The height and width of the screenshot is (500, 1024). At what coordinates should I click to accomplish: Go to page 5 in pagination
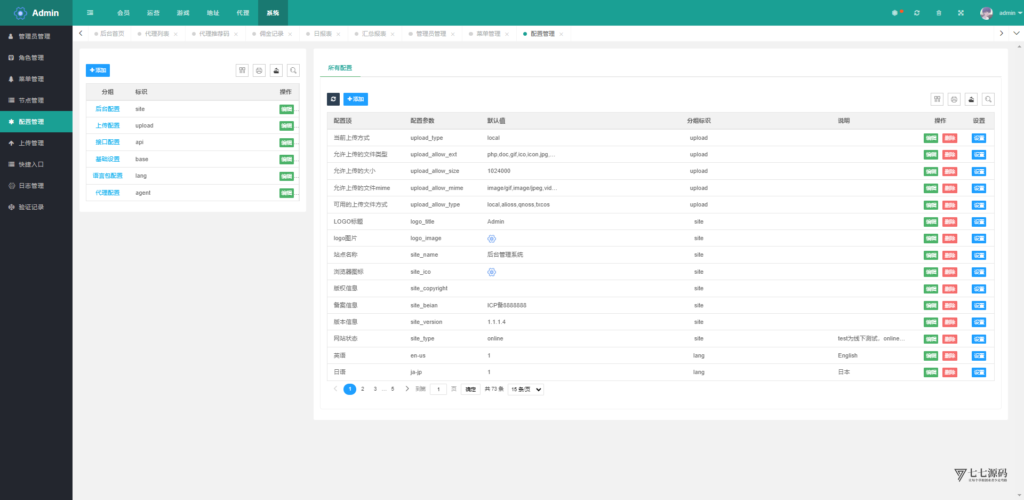pyautogui.click(x=392, y=389)
